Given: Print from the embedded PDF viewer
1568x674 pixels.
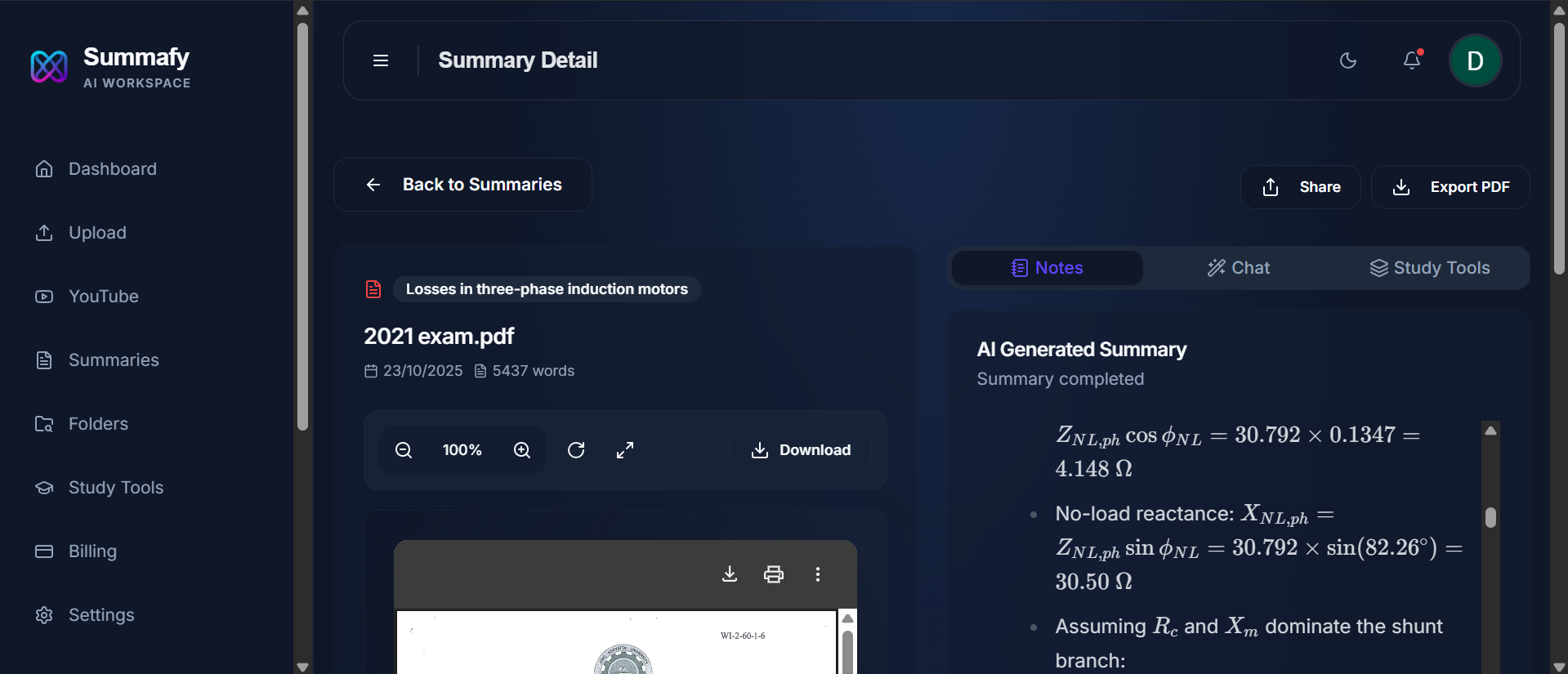Looking at the screenshot, I should coord(774,574).
